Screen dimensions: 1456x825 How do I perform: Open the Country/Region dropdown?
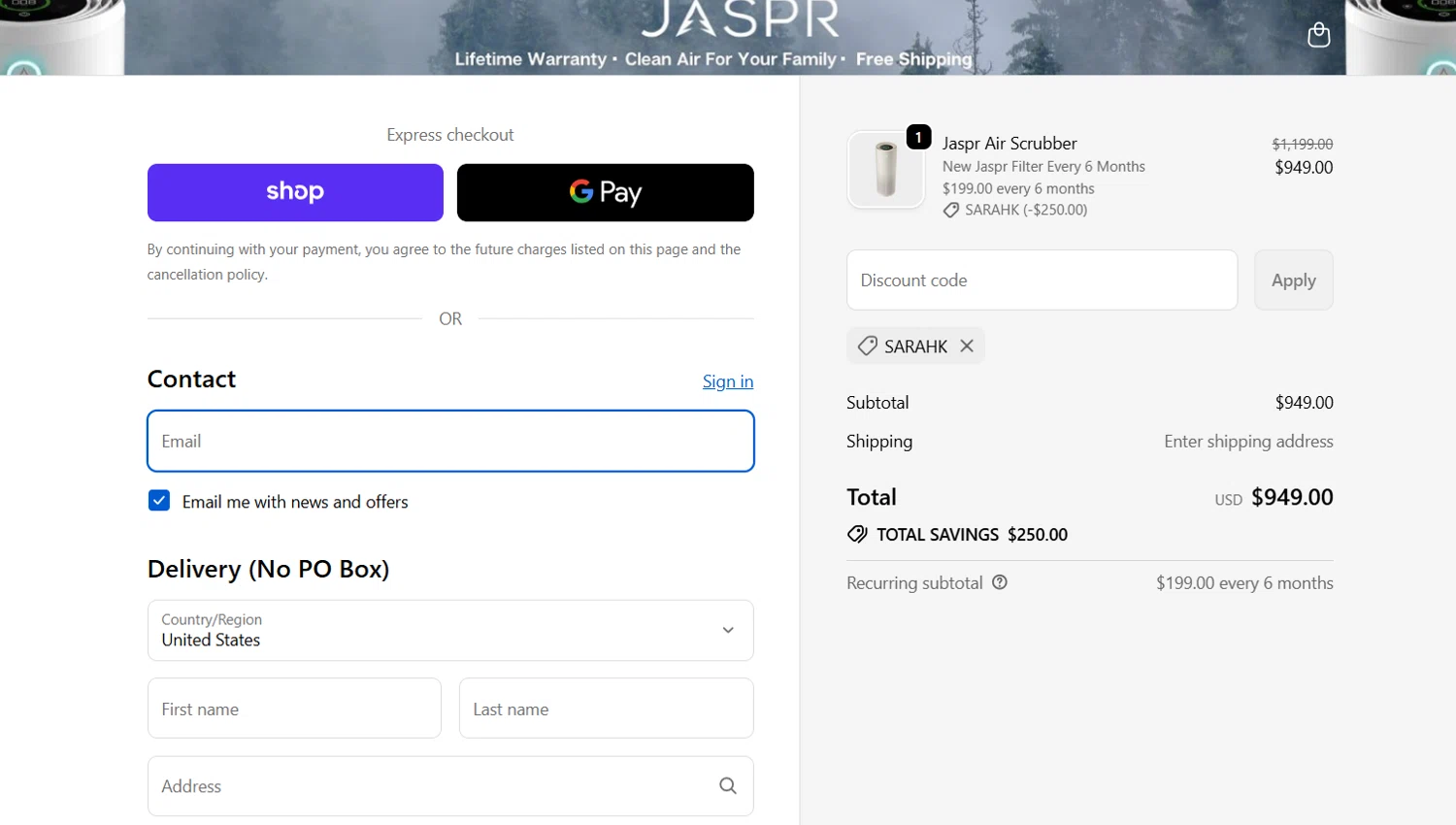[x=450, y=630]
